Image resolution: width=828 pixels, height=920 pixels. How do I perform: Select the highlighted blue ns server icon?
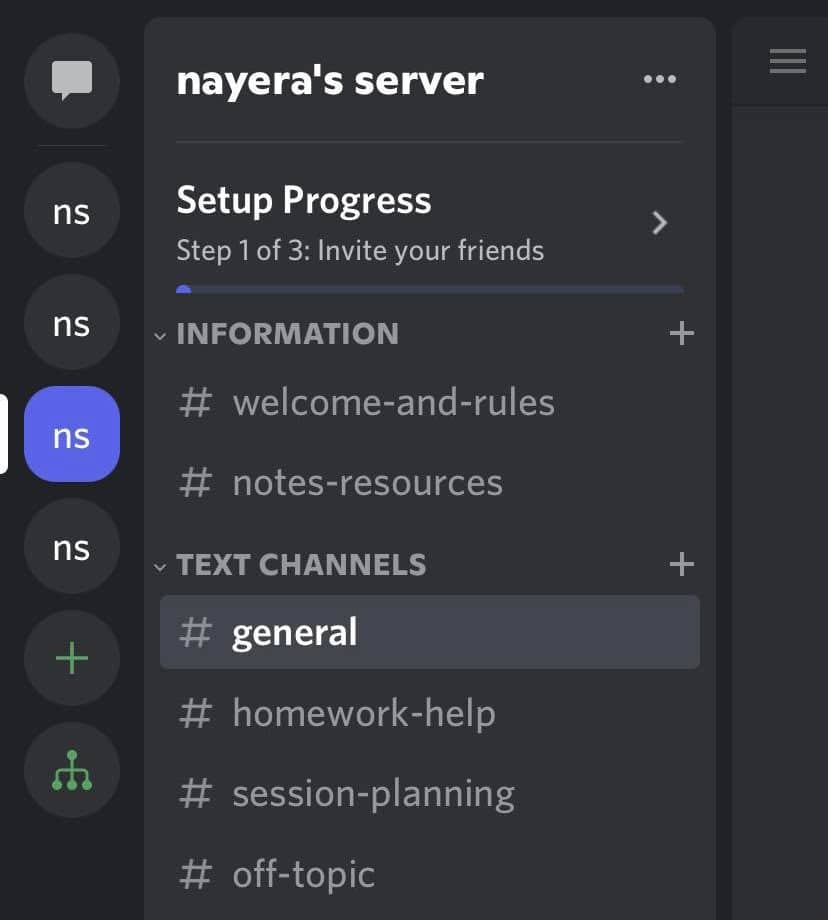coord(72,434)
